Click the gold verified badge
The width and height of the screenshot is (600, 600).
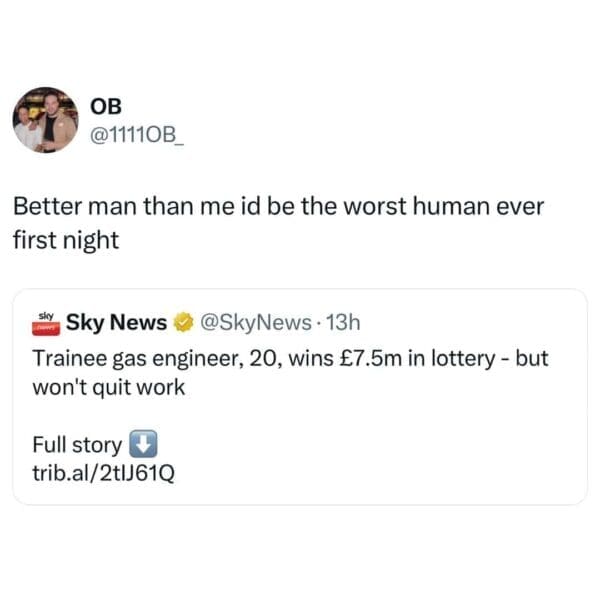(184, 322)
